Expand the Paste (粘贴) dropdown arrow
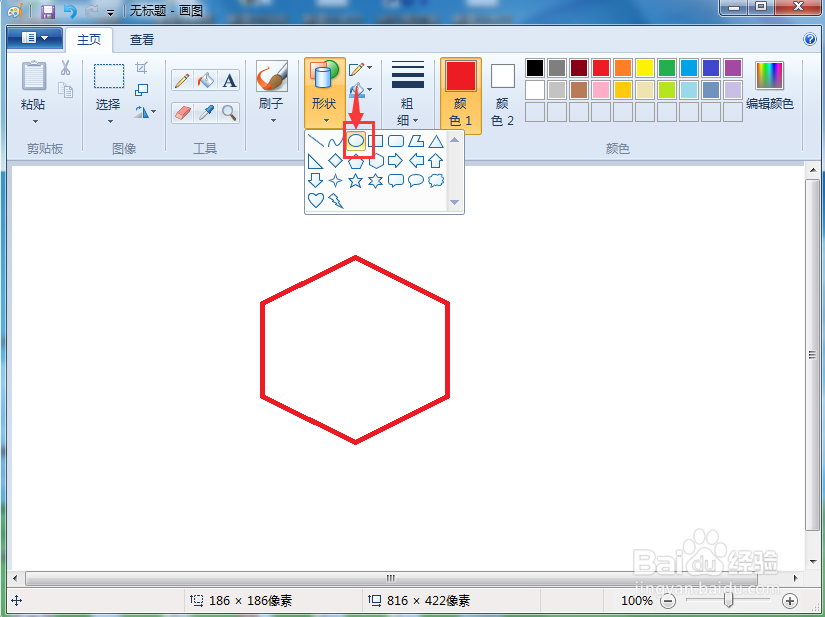Viewport: 825px width, 617px height. (x=35, y=122)
